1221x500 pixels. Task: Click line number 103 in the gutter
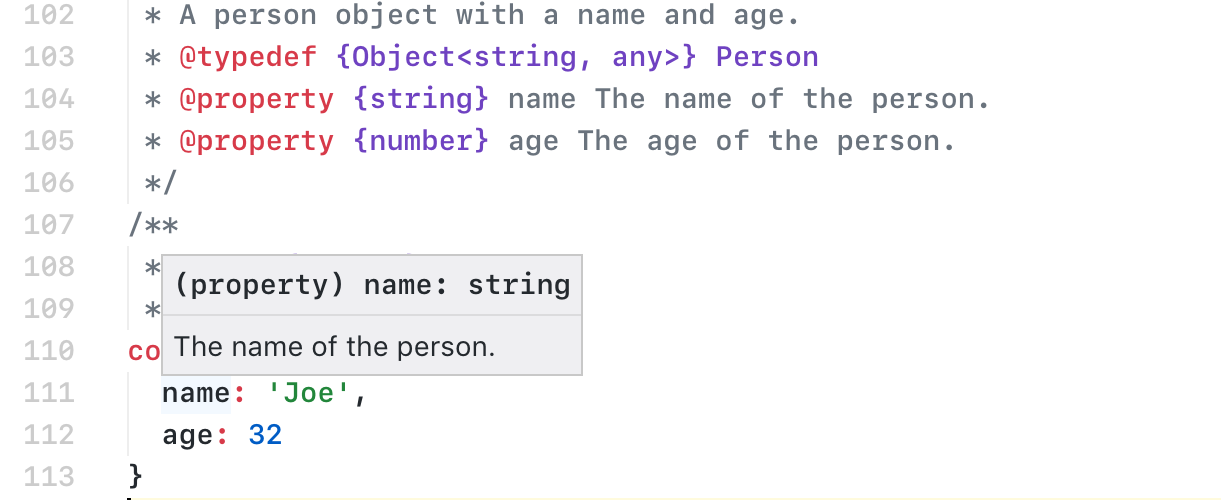point(48,57)
